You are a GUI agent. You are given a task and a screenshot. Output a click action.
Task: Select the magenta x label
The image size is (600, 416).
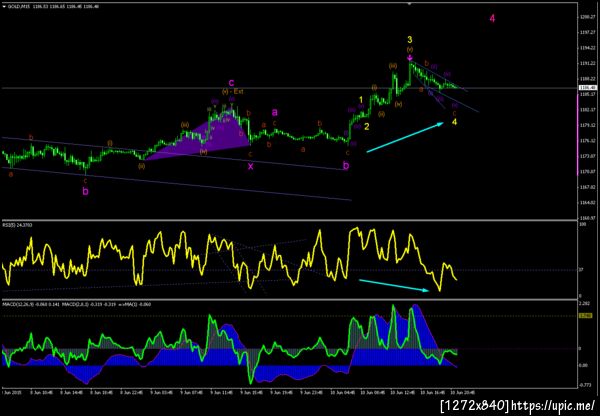pyautogui.click(x=250, y=166)
